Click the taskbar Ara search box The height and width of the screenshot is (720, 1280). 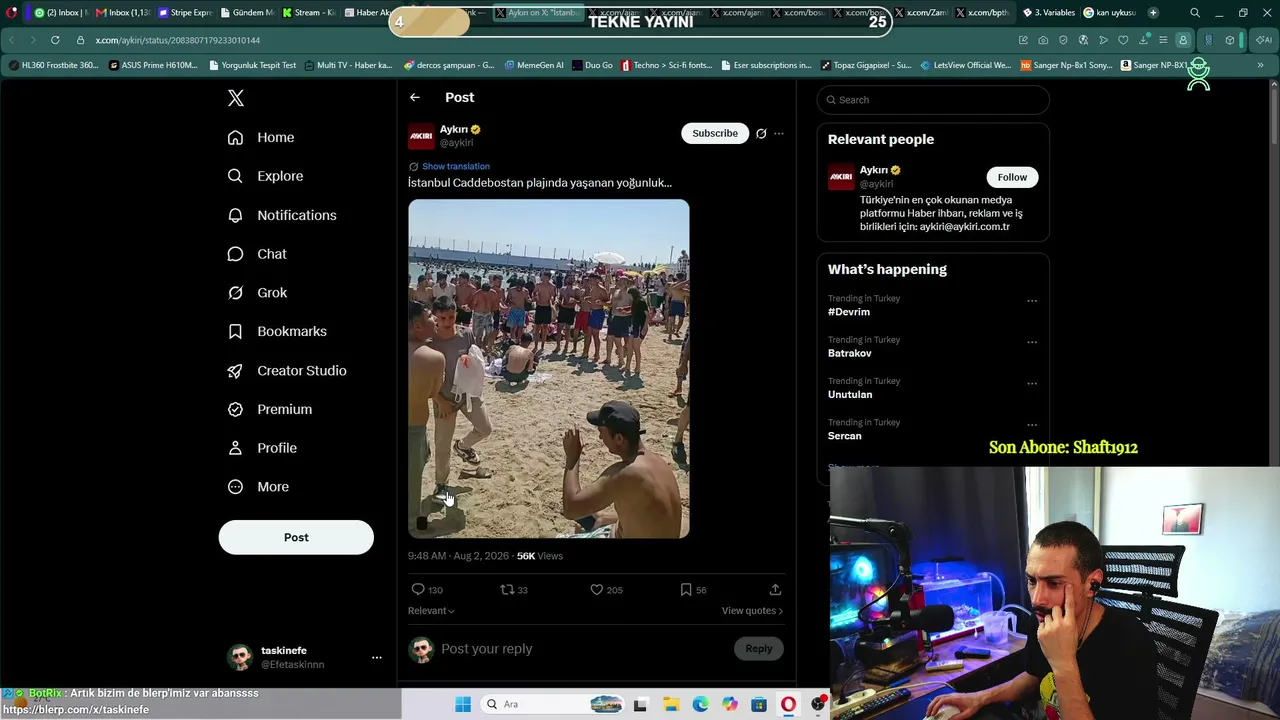(554, 704)
